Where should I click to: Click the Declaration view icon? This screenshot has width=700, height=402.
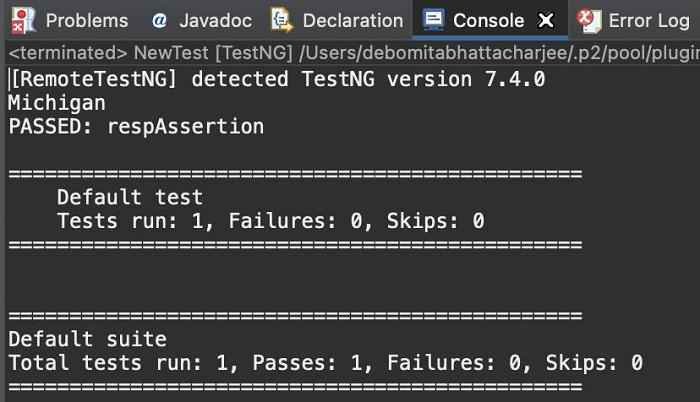[x=281, y=20]
